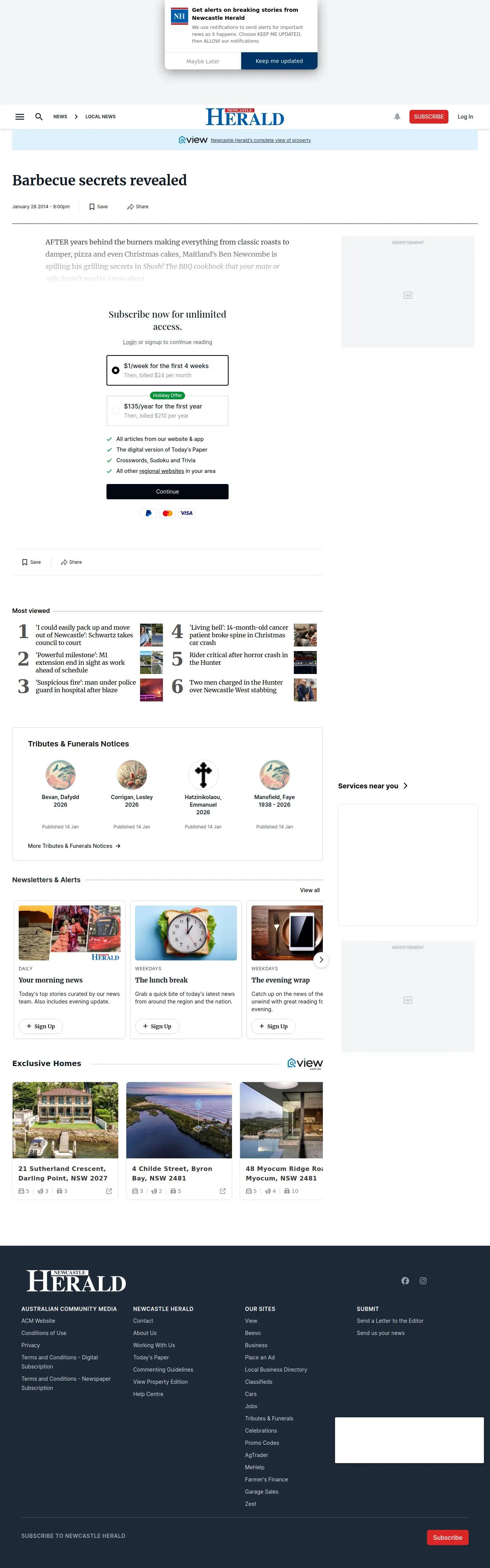Click the bookmark Save icon under headline

tap(92, 207)
